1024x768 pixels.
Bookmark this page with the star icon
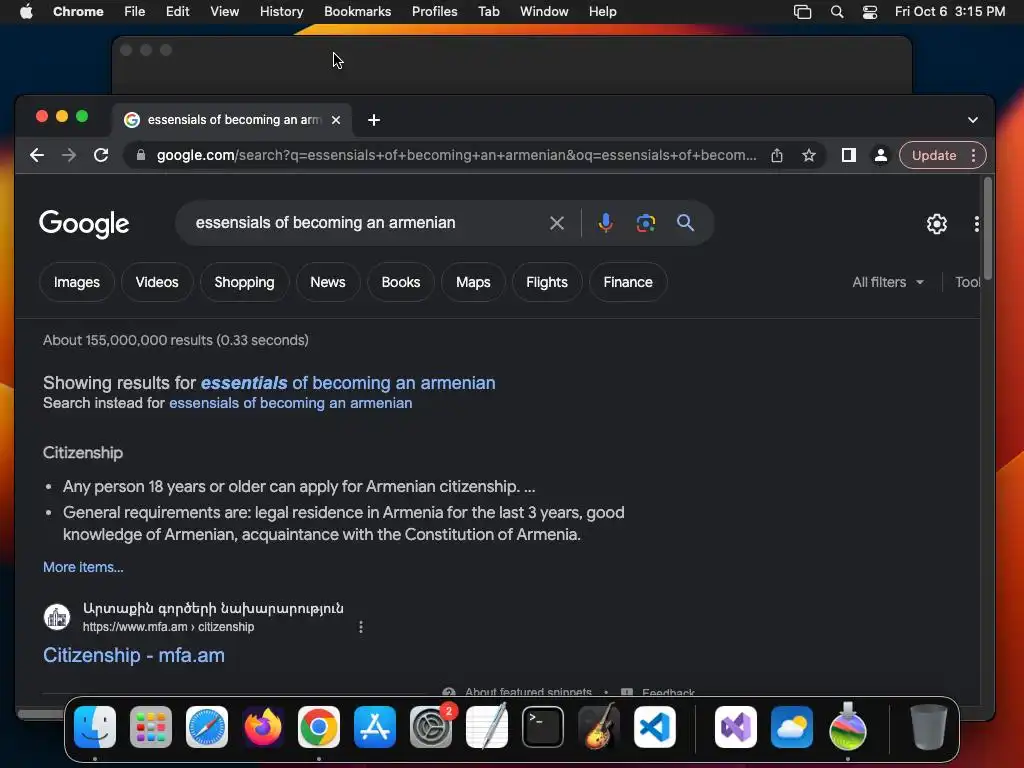[808, 155]
